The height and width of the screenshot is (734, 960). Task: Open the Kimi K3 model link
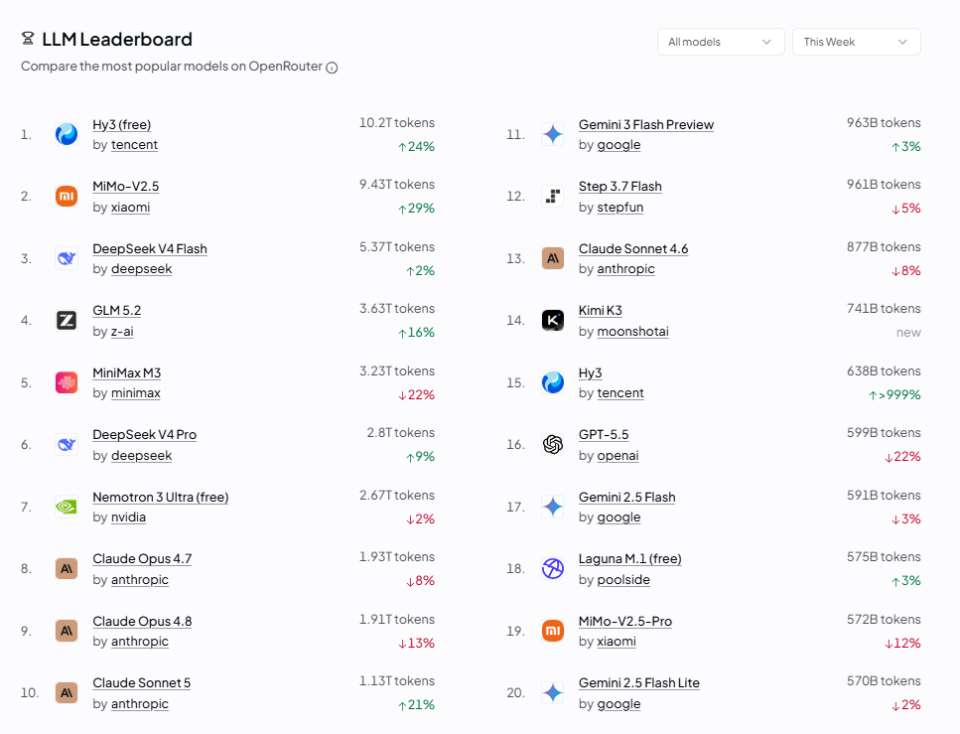600,310
